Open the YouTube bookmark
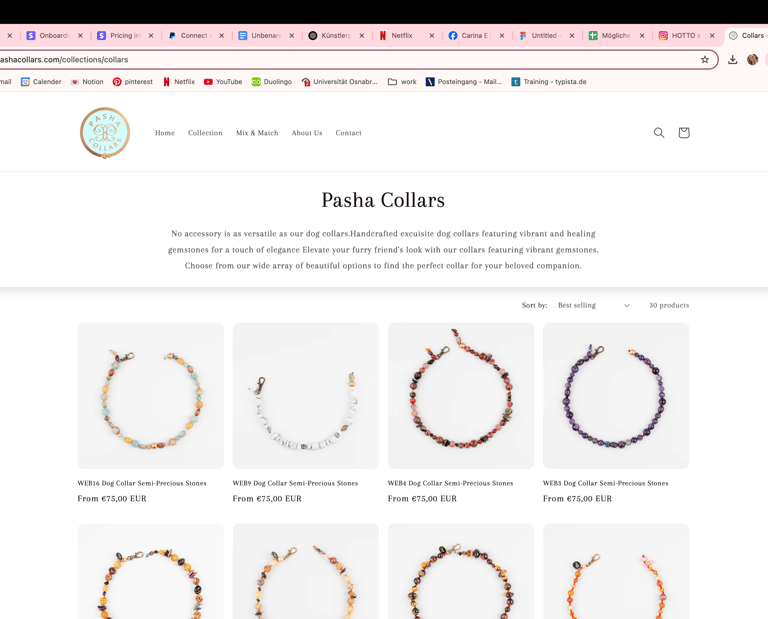 [x=223, y=82]
